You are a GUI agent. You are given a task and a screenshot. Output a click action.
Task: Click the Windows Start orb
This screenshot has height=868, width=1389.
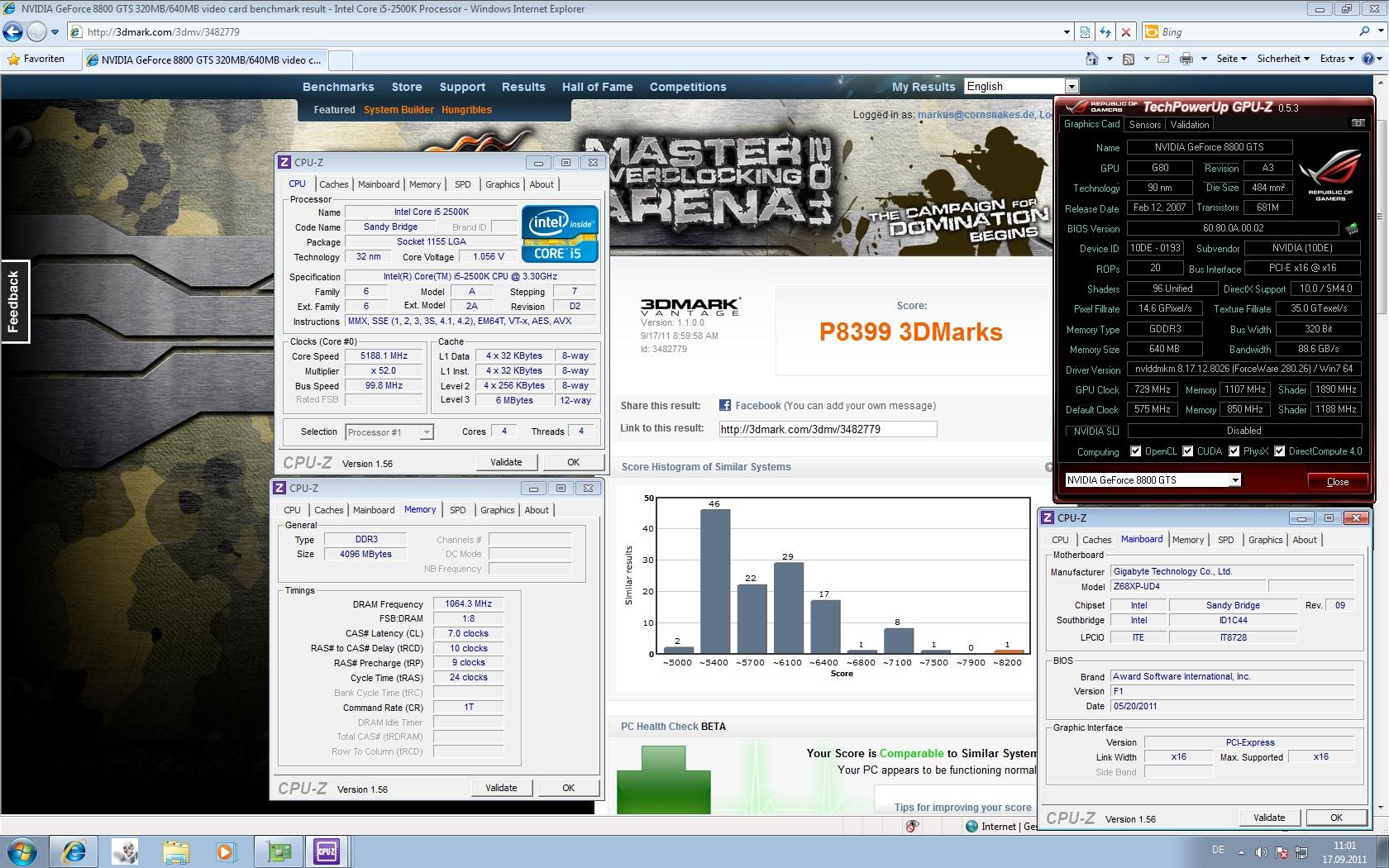coord(22,851)
